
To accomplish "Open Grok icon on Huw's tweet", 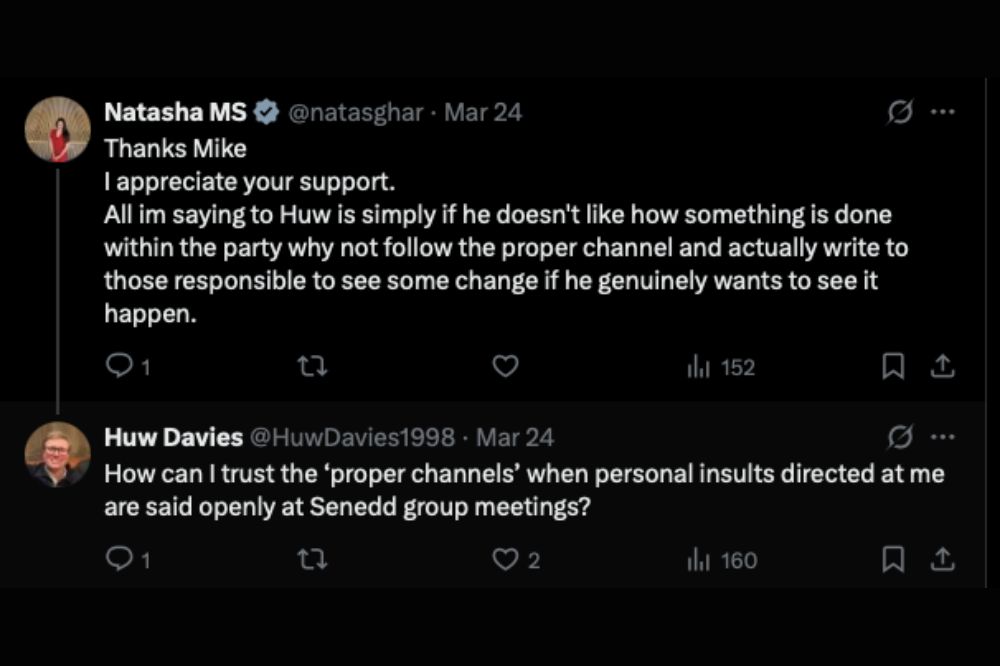I will click(900, 437).
